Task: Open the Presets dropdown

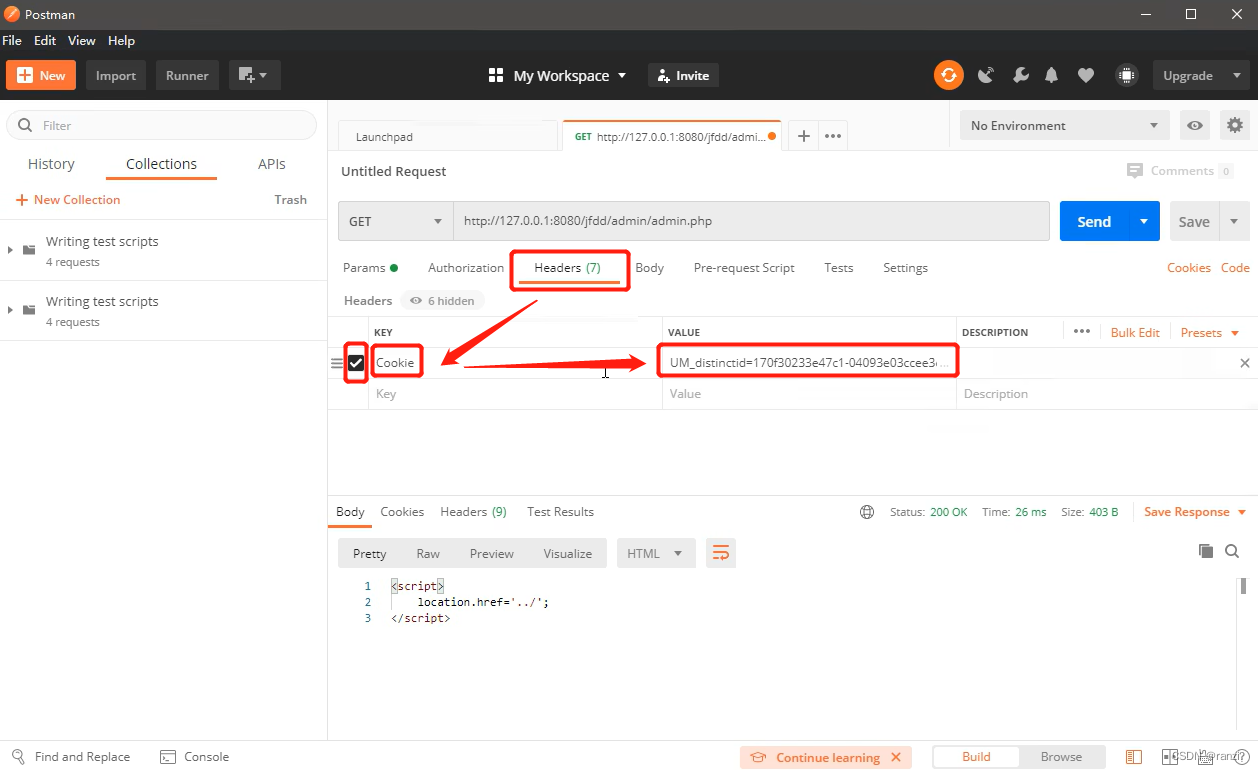Action: coord(1210,332)
